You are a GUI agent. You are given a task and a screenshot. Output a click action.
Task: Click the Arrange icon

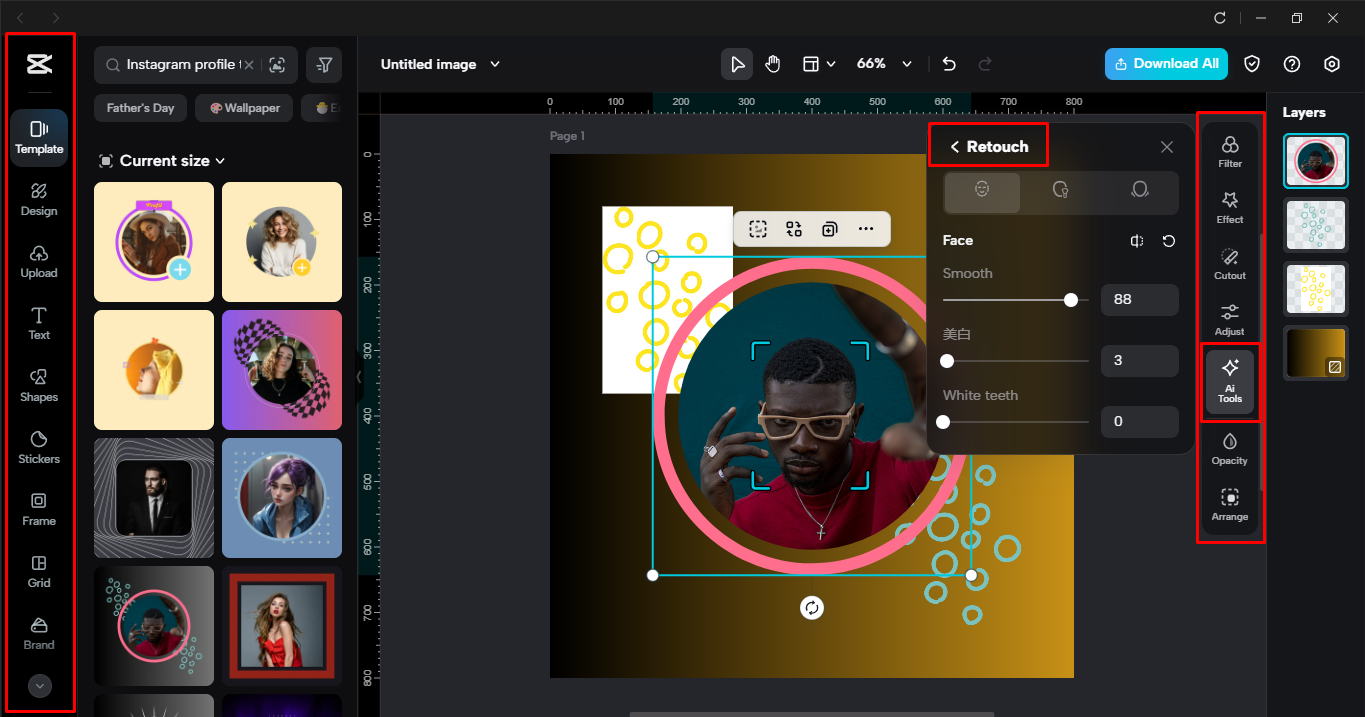(1230, 503)
